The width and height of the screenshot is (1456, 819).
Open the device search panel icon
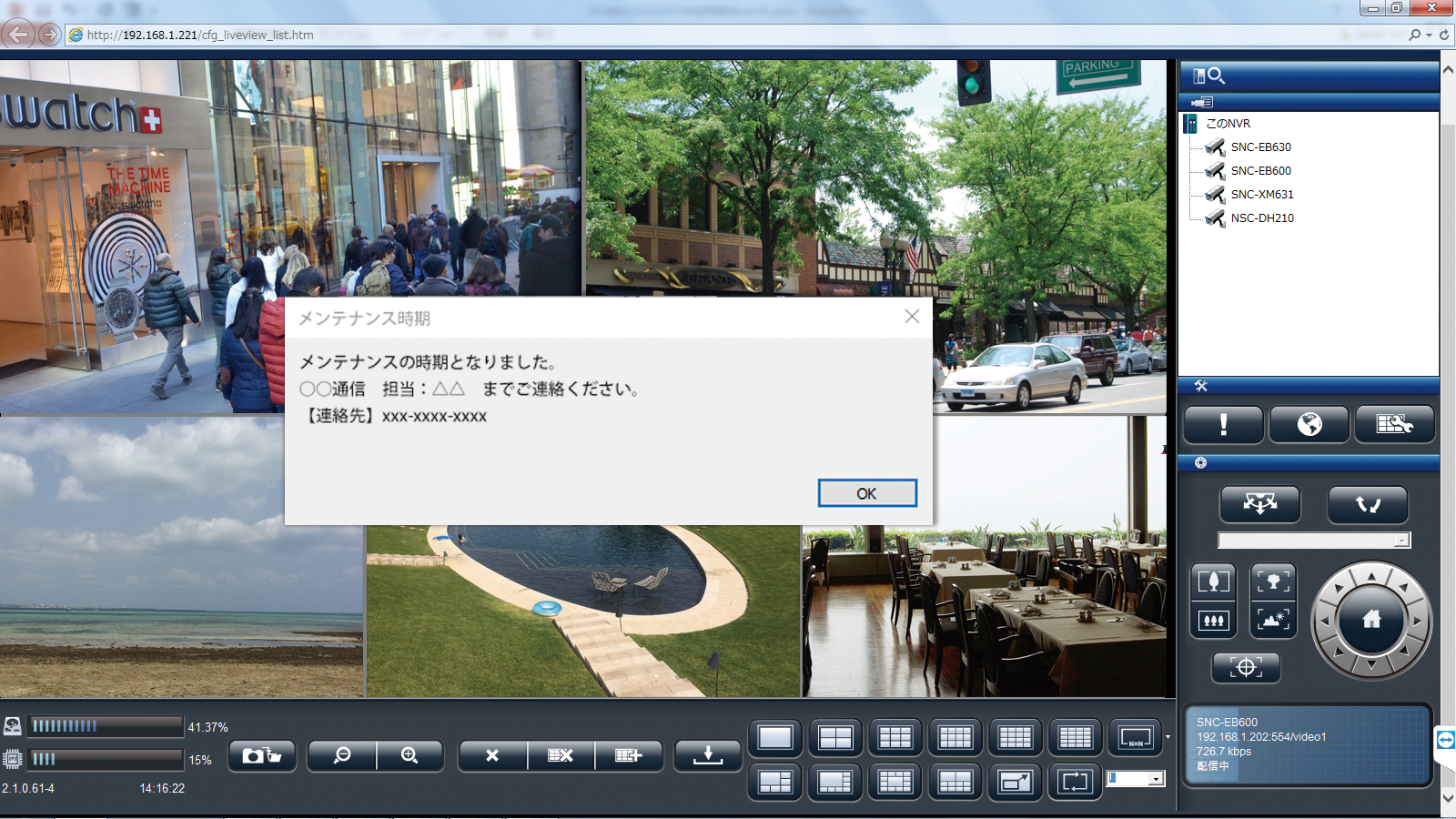coord(1209,76)
